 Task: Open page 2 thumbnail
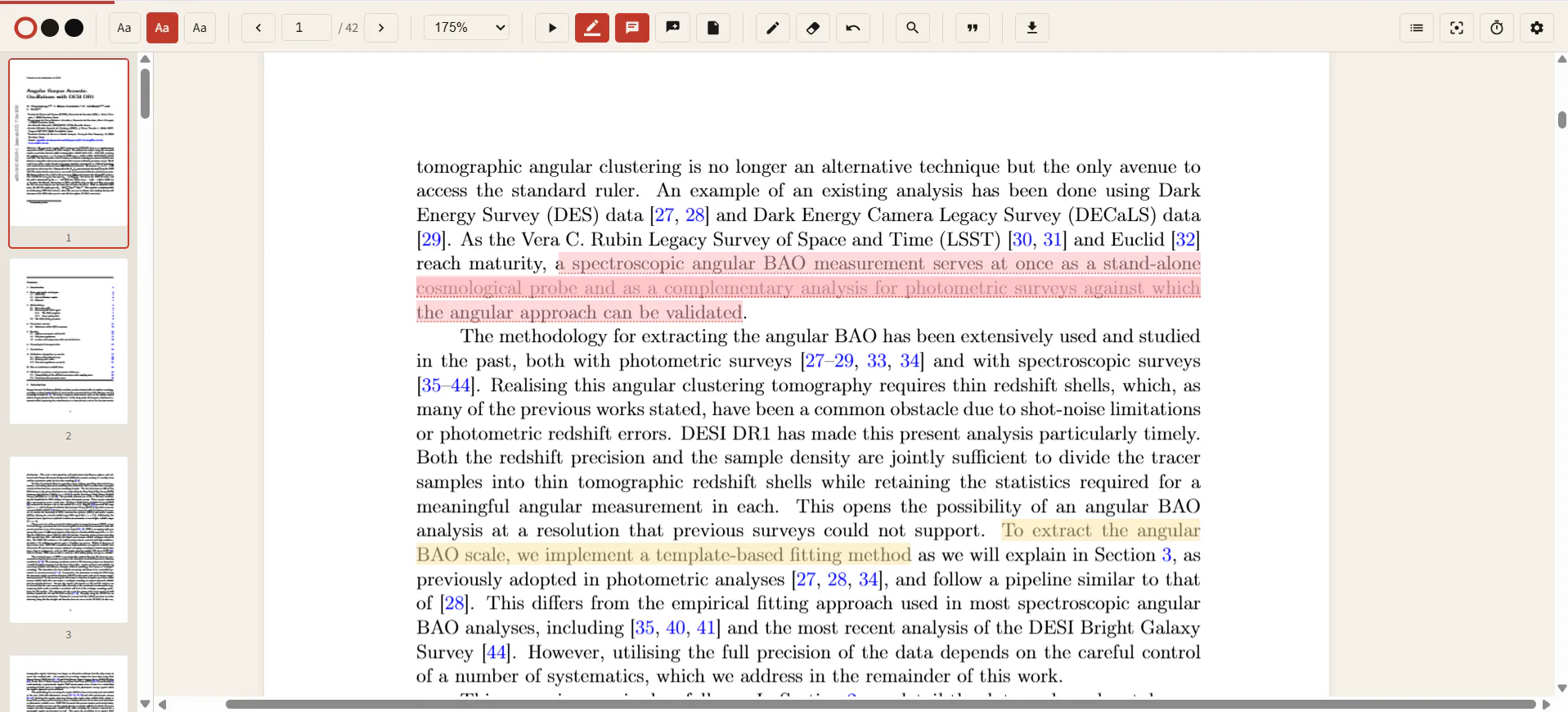coord(69,342)
